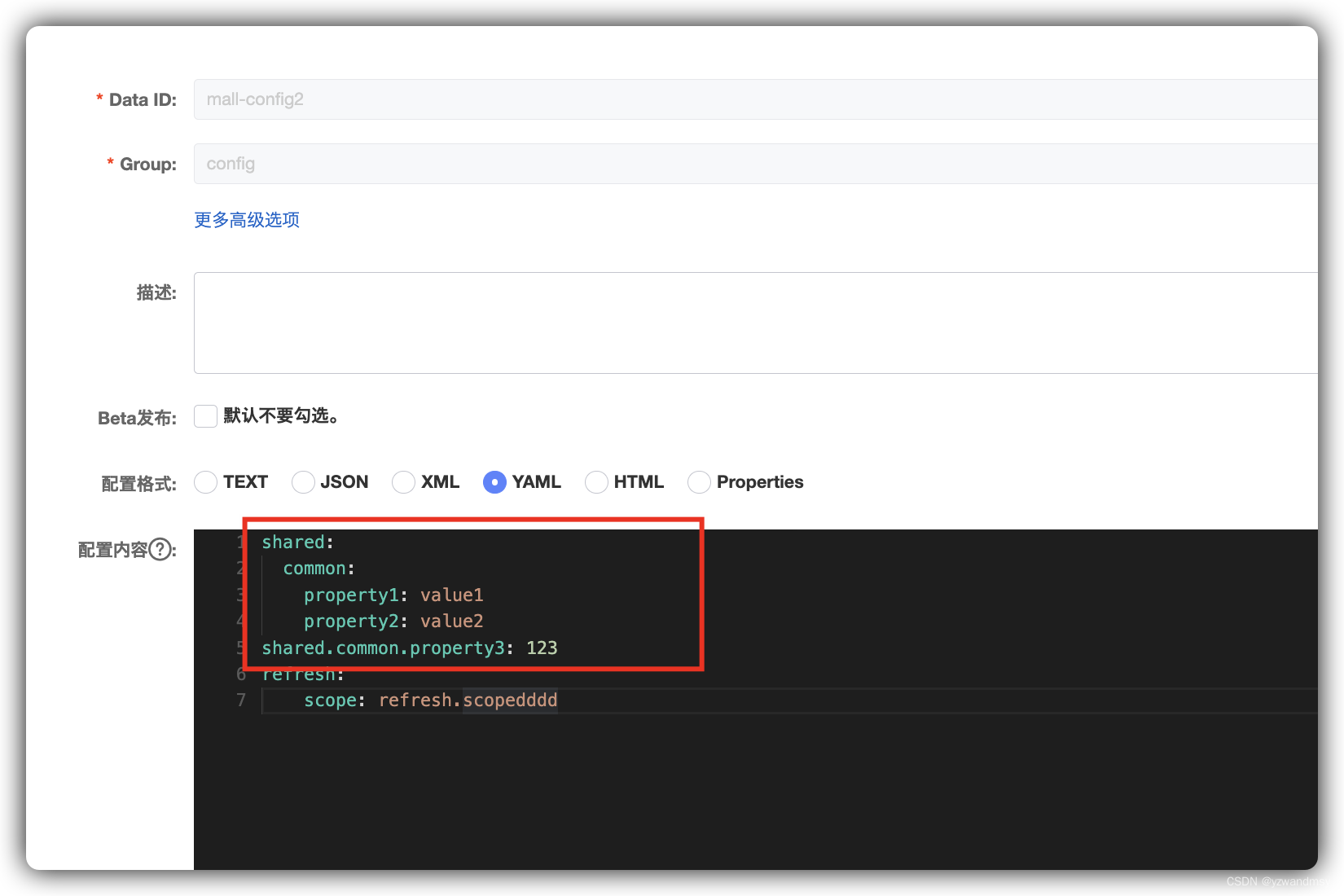
Task: Click the refresh: line in the editor
Action: pos(302,674)
